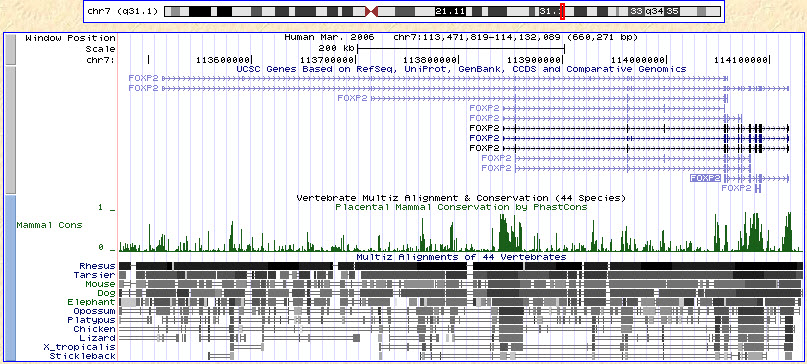Click the gray UCSC Genes track side bar

[10, 130]
